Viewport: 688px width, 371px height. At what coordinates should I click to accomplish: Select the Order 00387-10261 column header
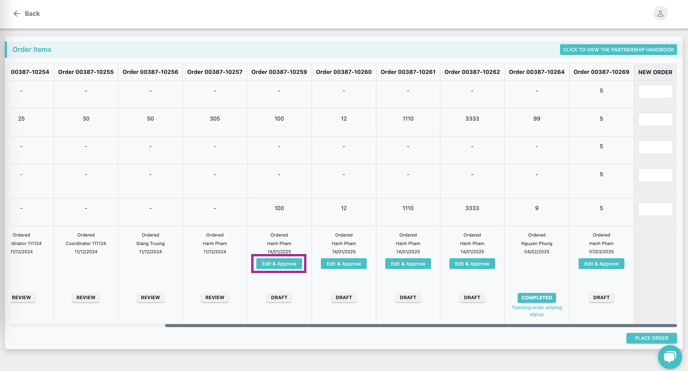coord(408,72)
